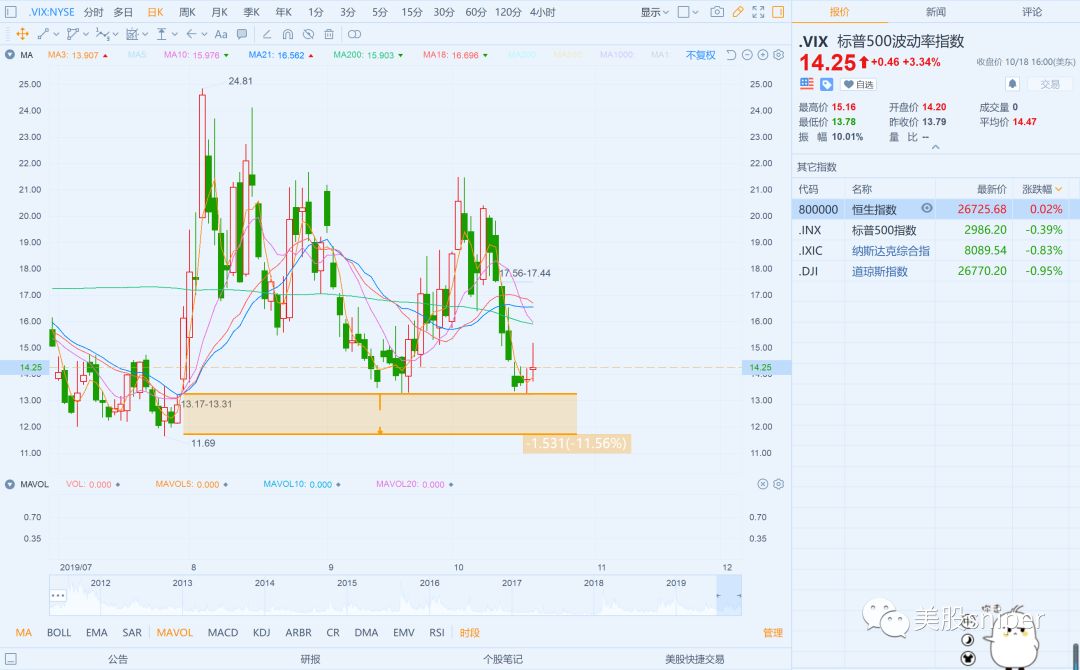This screenshot has width=1080, height=670.
Task: Toggle the KDJ indicator
Action: coord(261,632)
